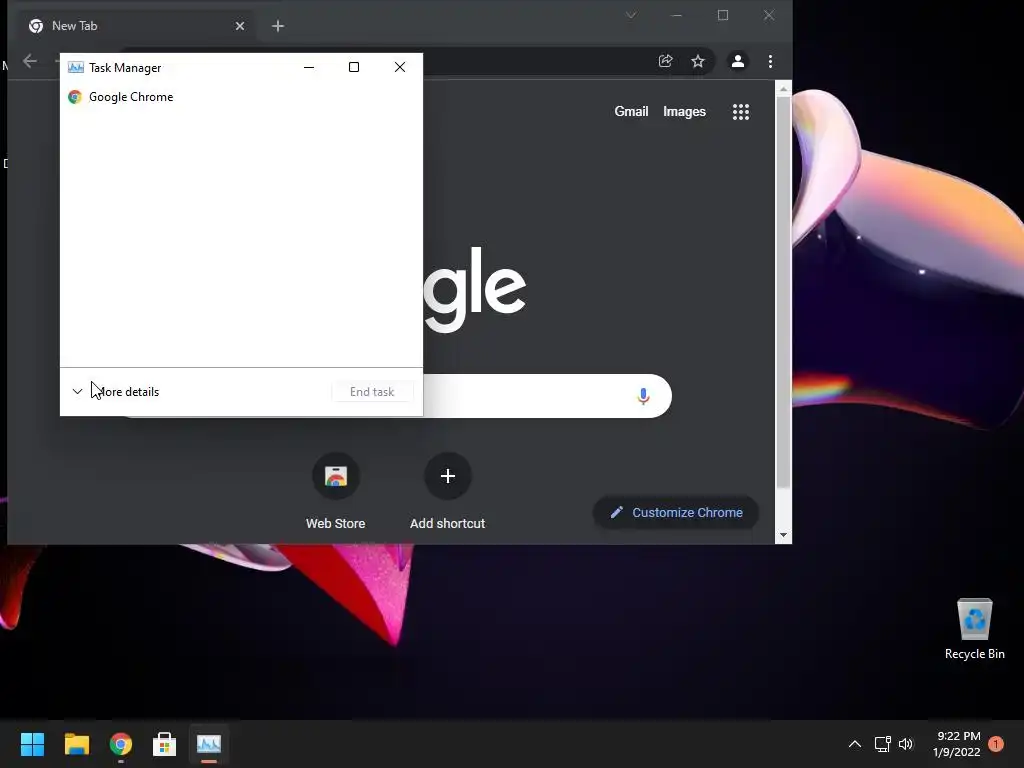Screen dimensions: 1024x768
Task: Open clock and date in taskbar
Action: click(x=957, y=744)
